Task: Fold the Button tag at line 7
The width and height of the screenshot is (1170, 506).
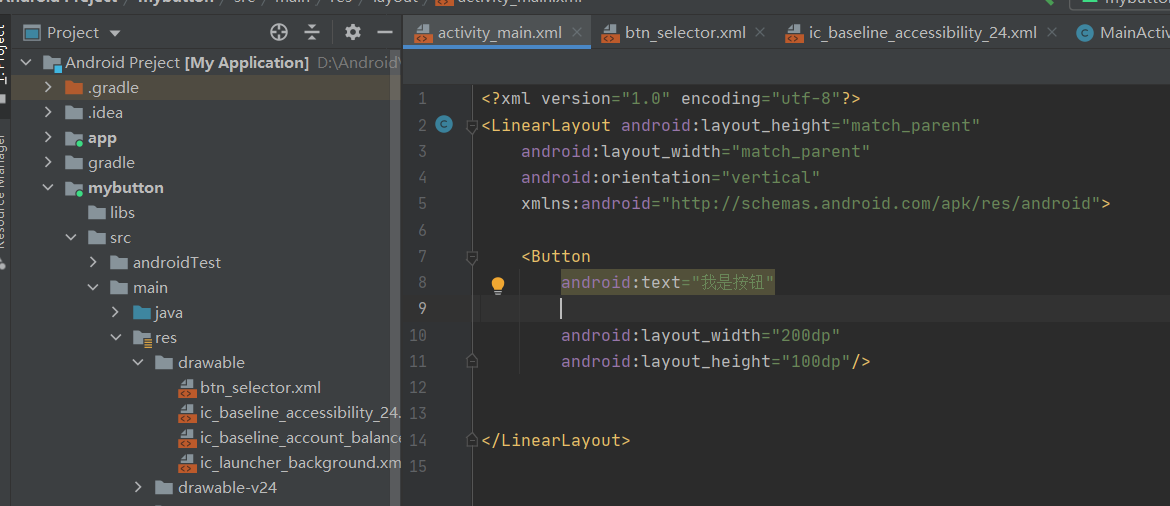Action: pos(472,257)
